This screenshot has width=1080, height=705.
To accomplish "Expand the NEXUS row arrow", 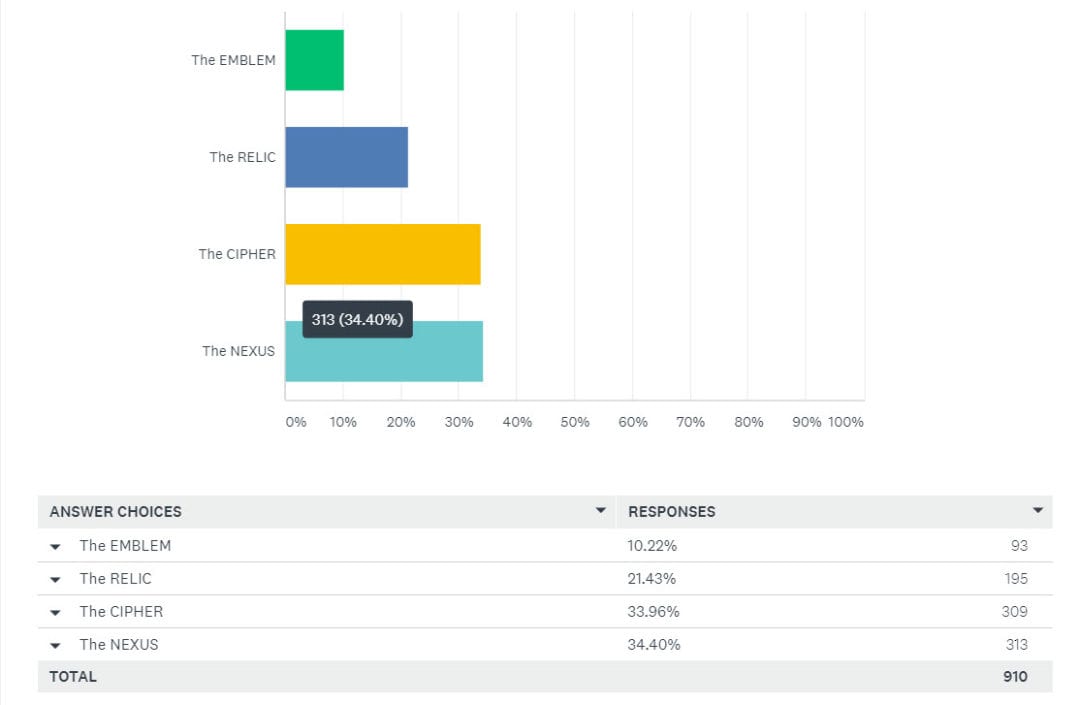I will click(56, 646).
